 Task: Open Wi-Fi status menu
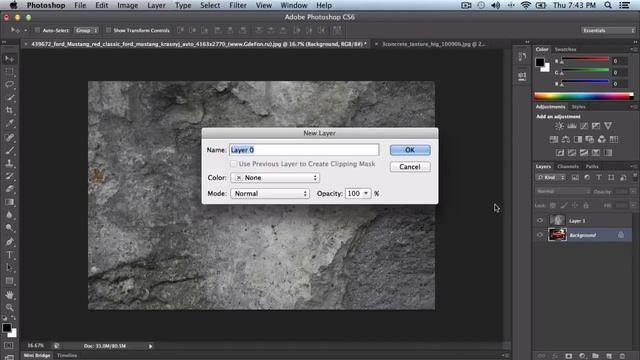point(526,5)
